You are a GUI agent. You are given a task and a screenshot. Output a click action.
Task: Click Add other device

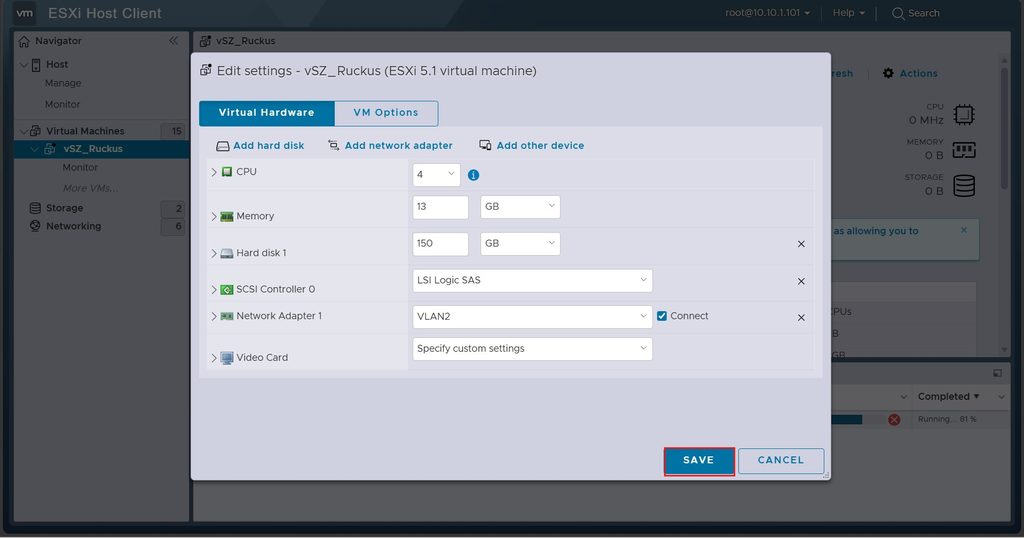540,146
